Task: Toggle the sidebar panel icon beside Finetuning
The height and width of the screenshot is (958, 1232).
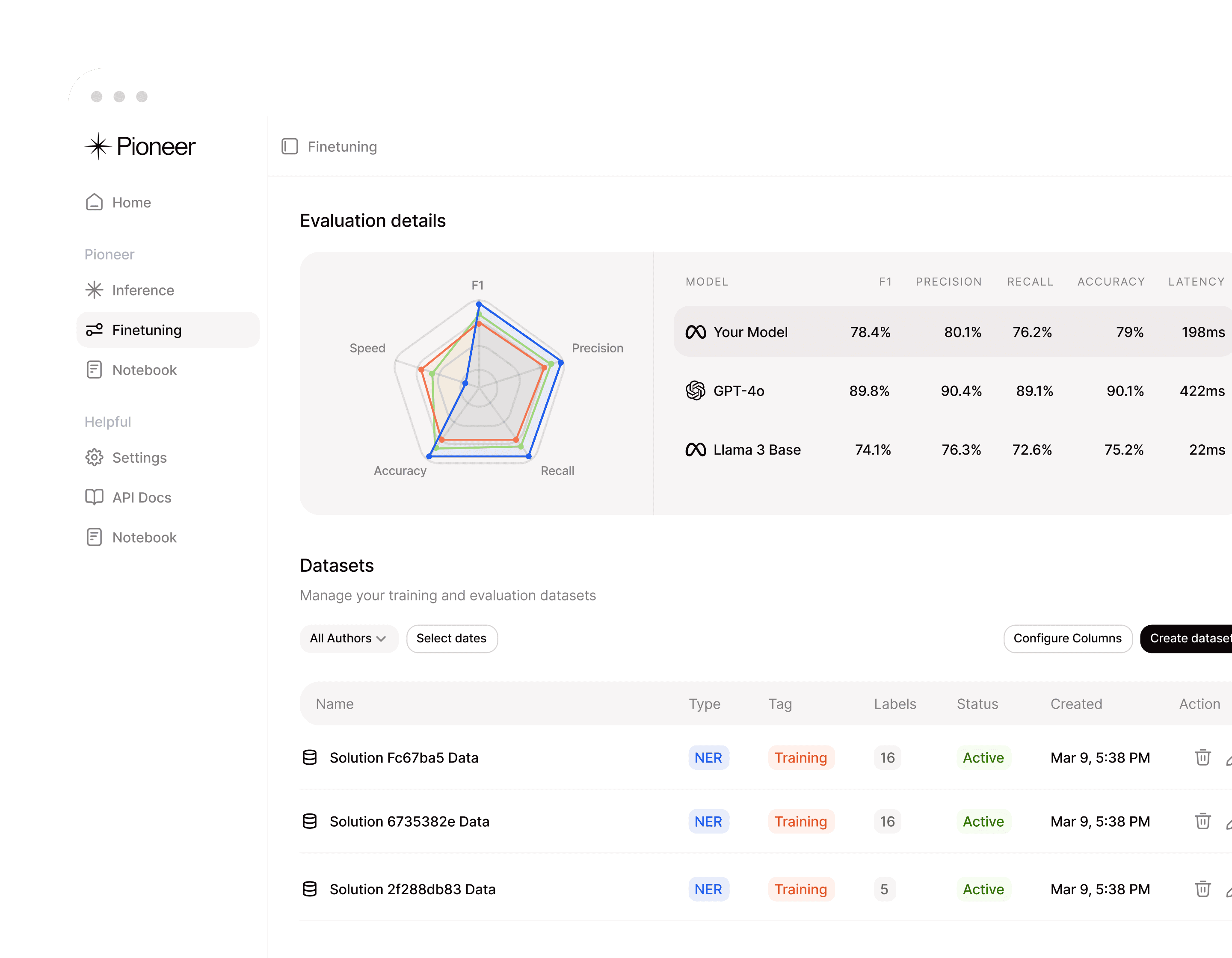Action: click(289, 147)
